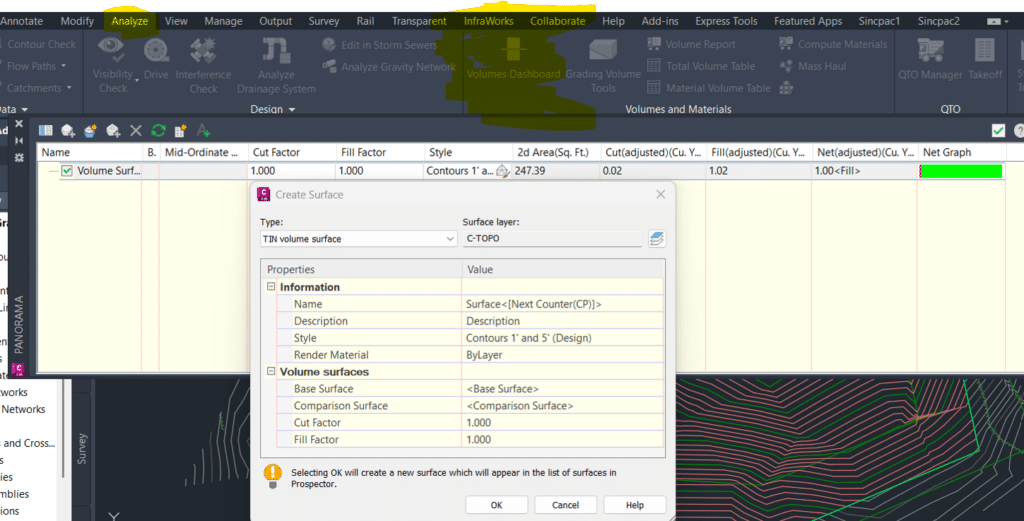
Task: Select the <Base Surface> value cell
Action: 563,389
